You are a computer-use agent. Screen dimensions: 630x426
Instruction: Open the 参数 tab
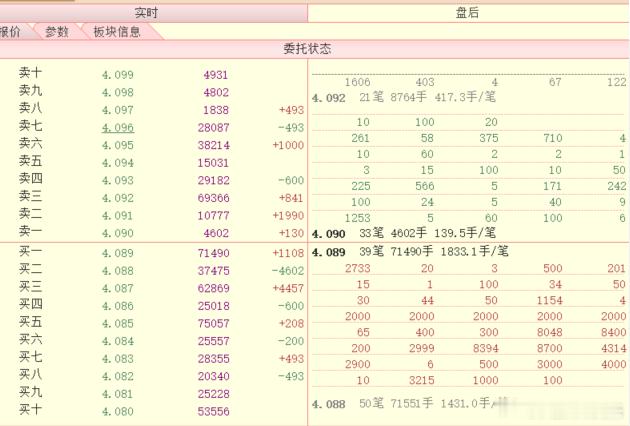pos(57,31)
